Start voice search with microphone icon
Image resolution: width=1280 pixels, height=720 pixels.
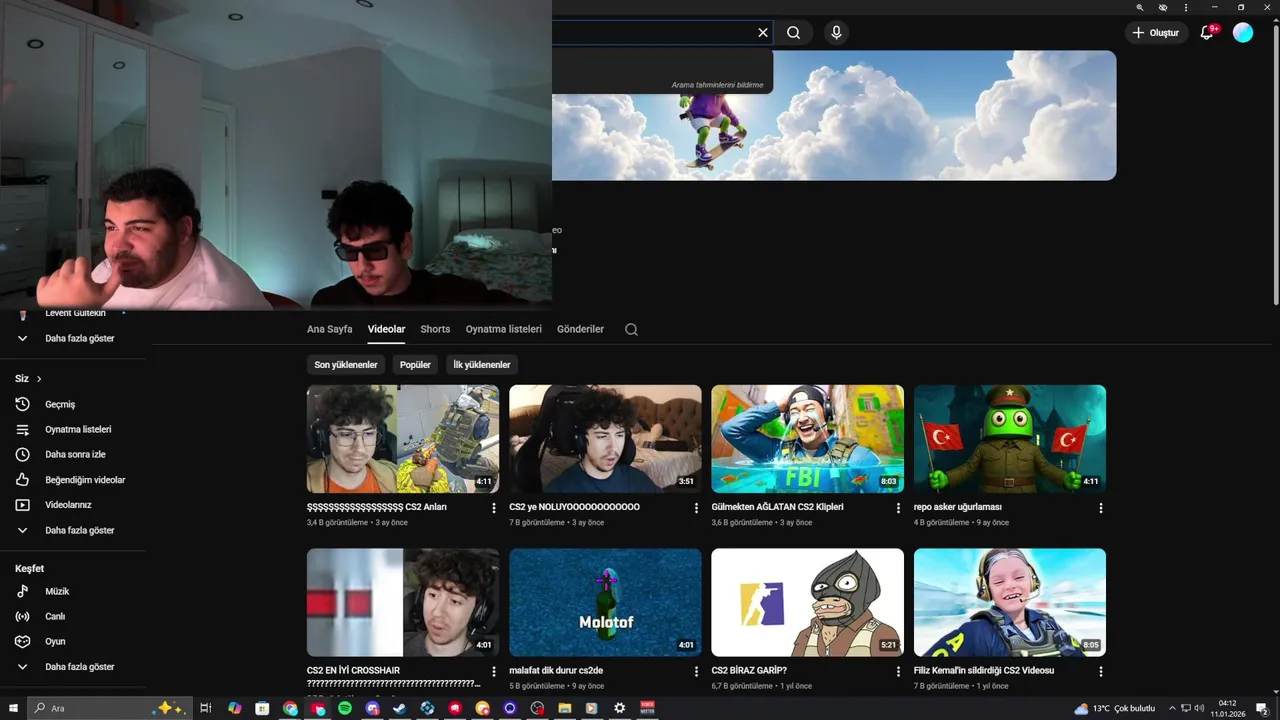coord(836,33)
